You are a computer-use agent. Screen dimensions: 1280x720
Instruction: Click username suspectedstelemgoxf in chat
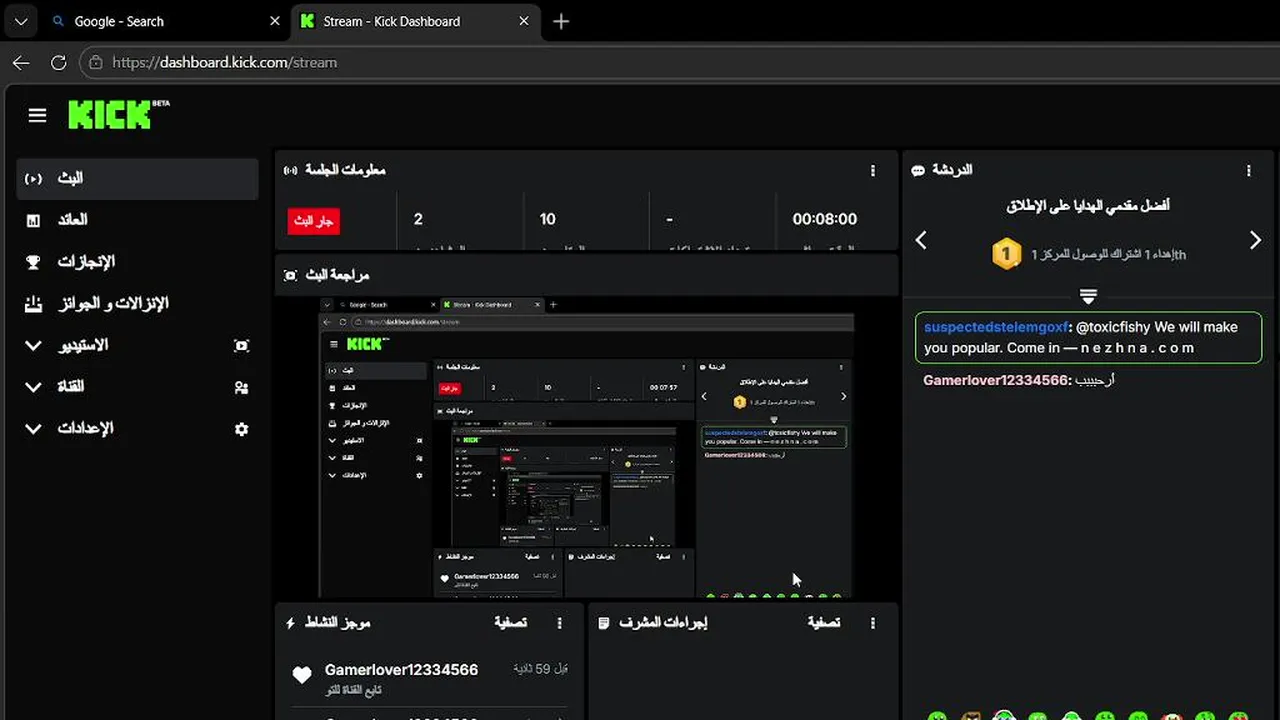[x=995, y=327]
